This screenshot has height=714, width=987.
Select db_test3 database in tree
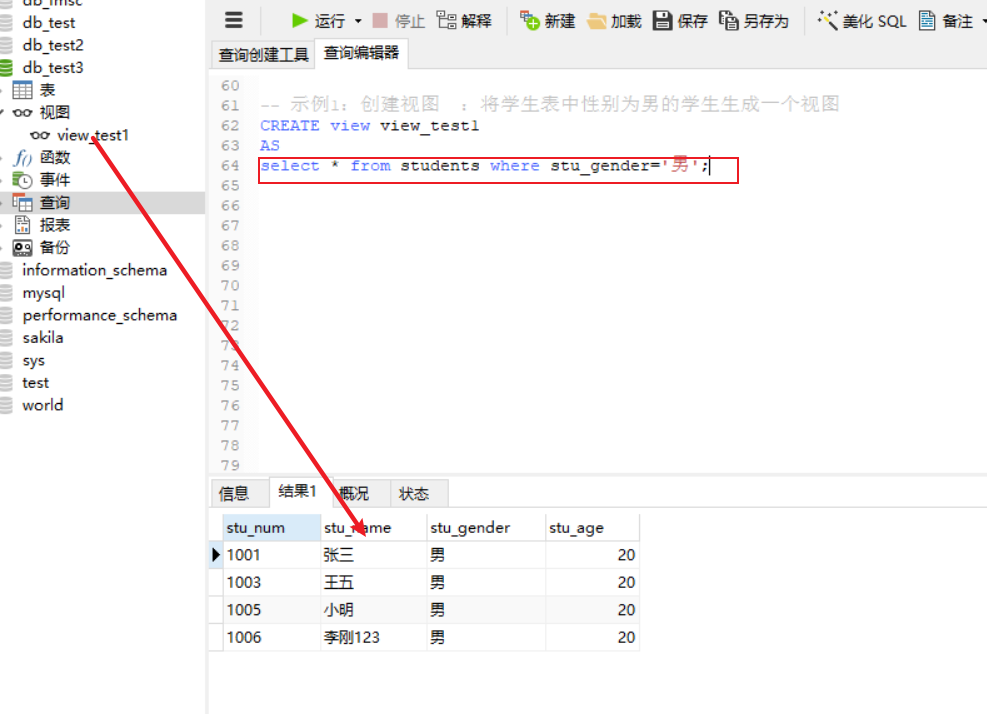point(53,67)
